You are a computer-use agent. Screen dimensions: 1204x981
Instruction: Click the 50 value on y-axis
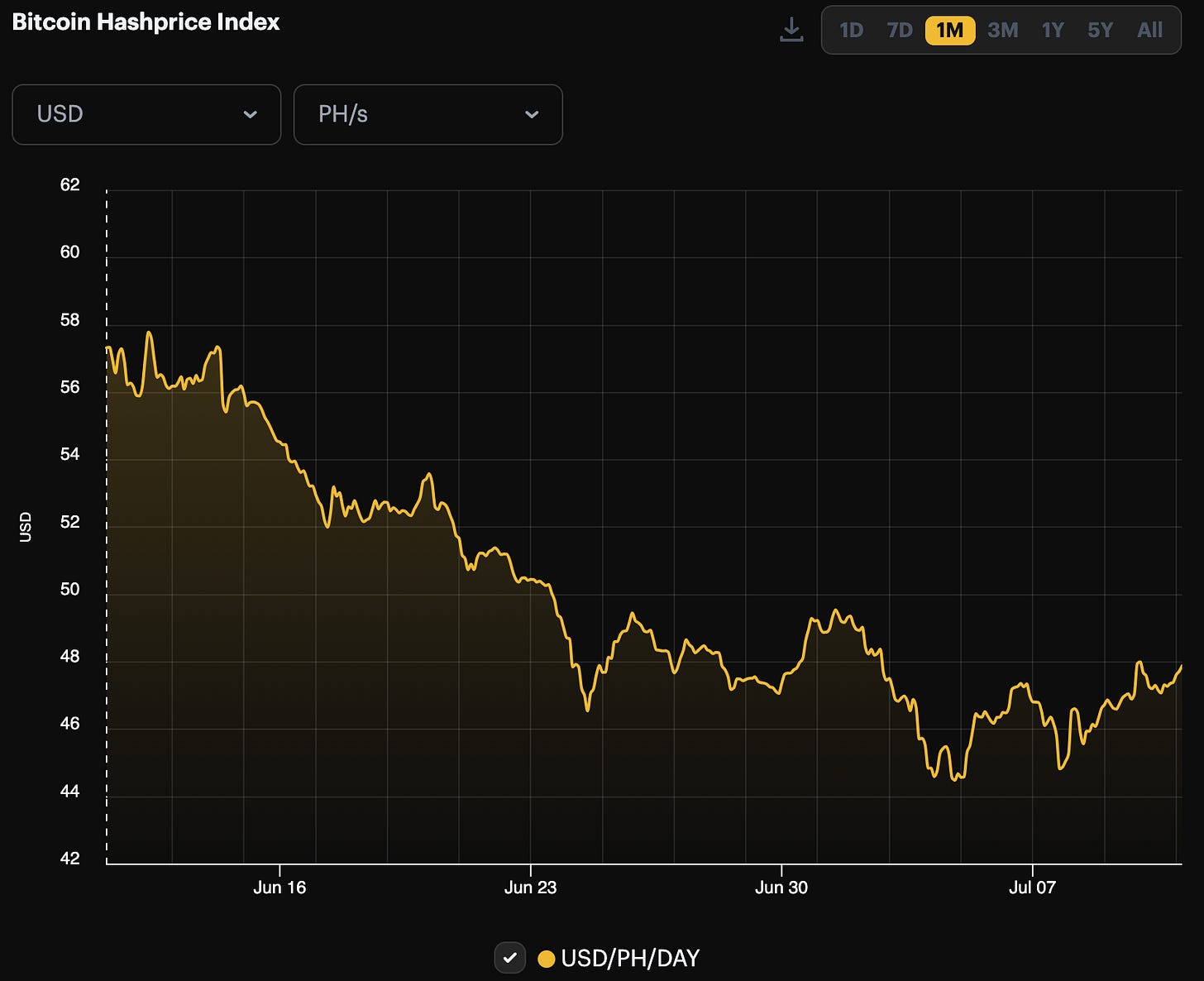tap(70, 589)
